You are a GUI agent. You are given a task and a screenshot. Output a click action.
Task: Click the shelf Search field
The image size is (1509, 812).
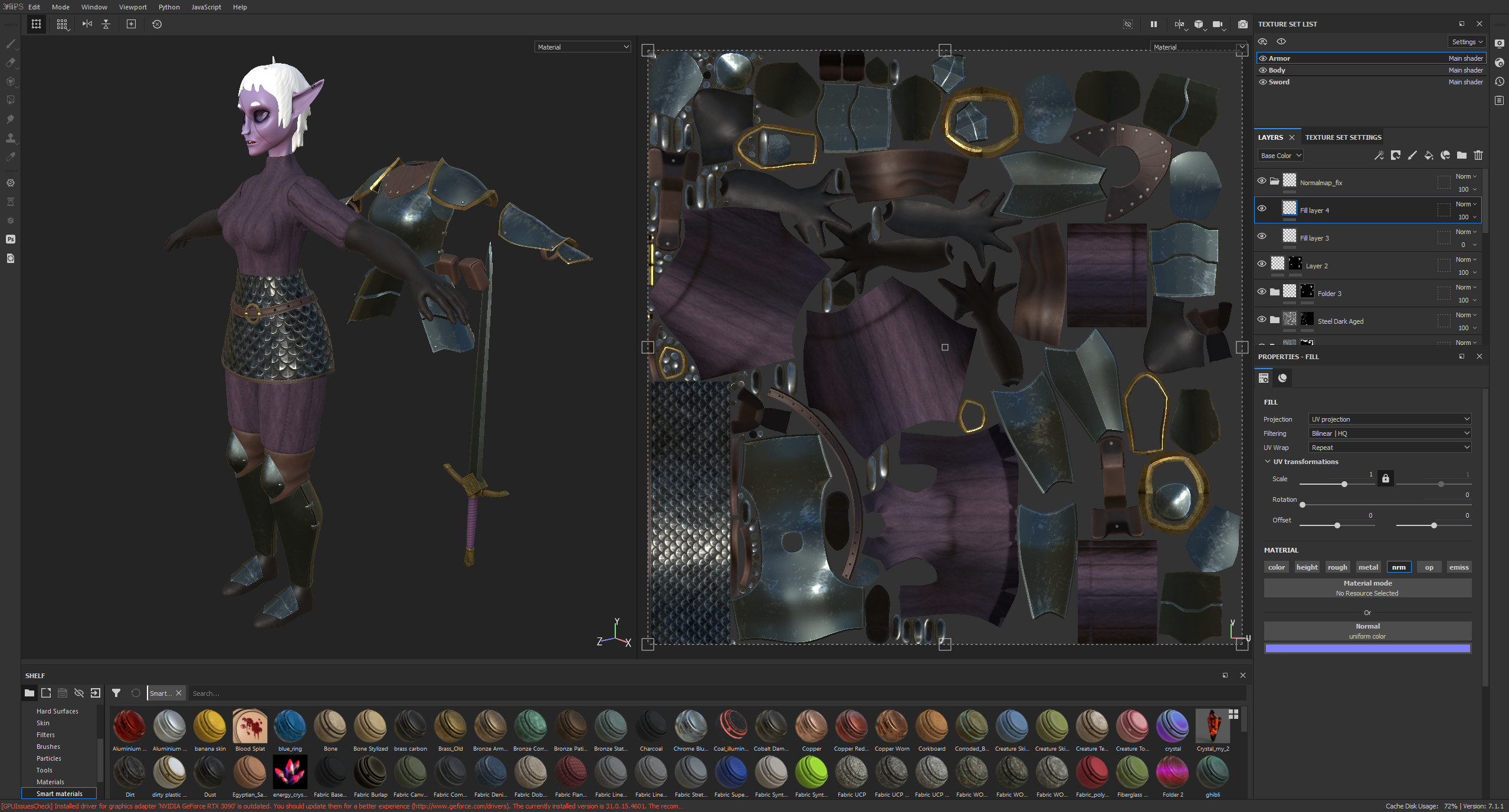(717, 693)
